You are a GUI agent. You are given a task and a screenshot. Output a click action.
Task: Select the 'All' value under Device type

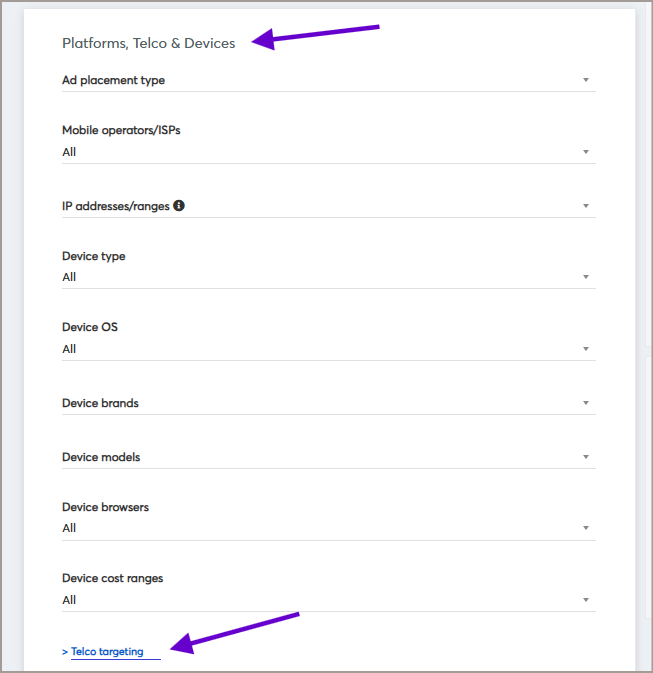69,277
